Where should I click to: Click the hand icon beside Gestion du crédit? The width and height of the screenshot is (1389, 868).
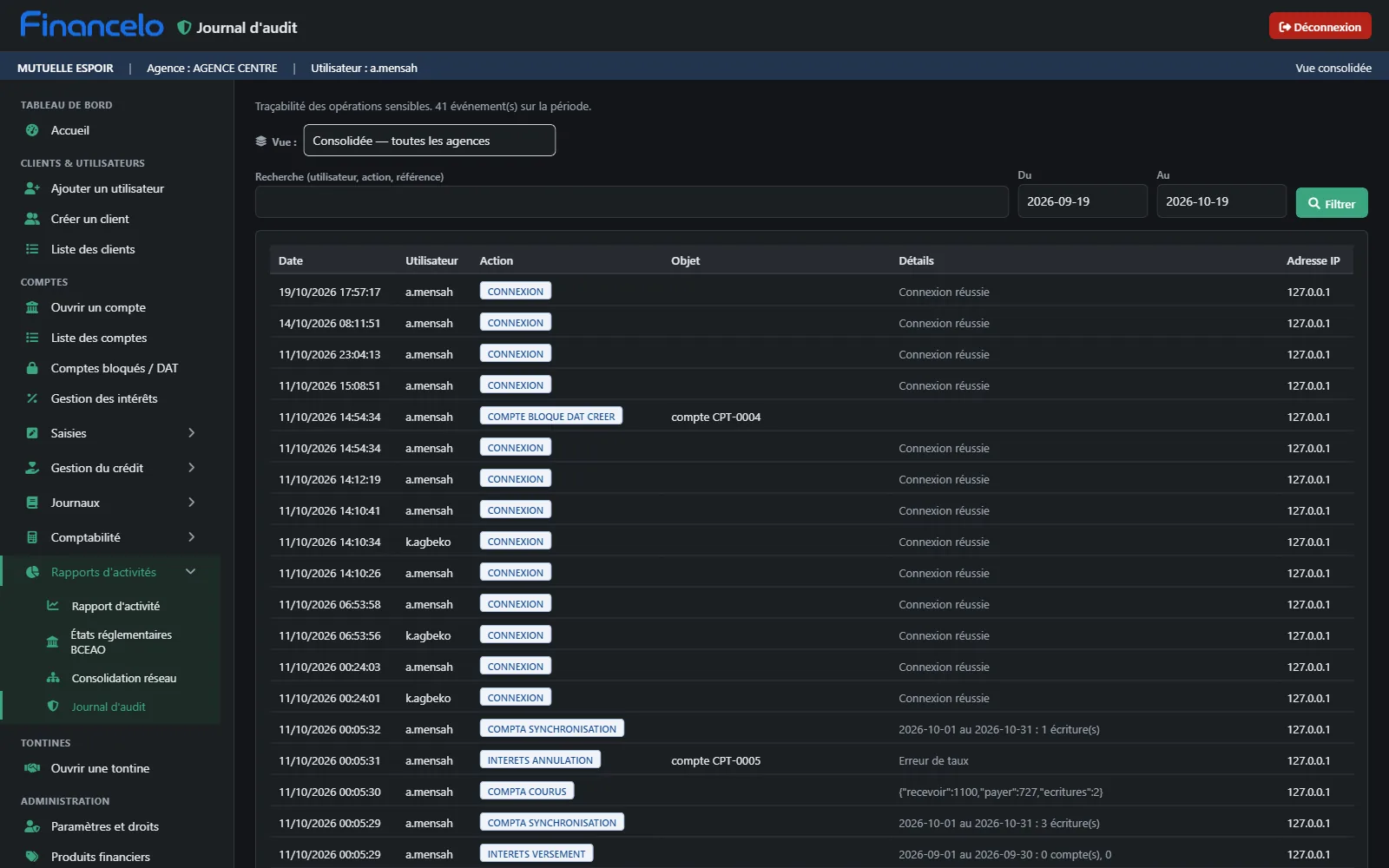pos(32,468)
